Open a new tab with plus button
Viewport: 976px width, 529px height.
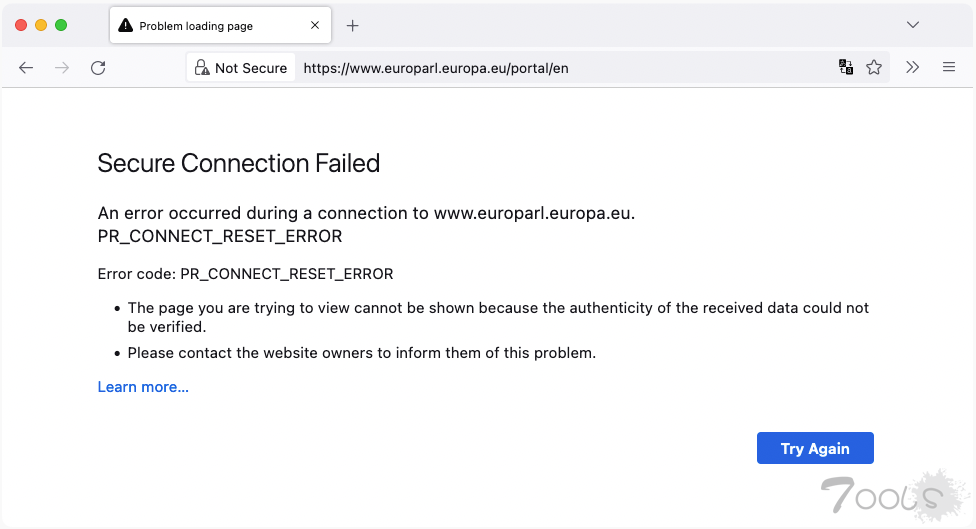coord(352,26)
